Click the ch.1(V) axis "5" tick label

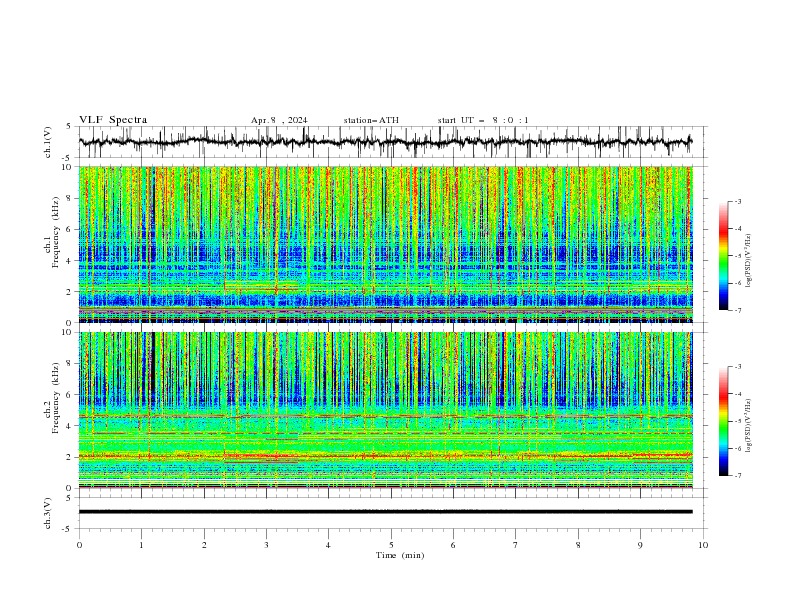click(x=68, y=127)
